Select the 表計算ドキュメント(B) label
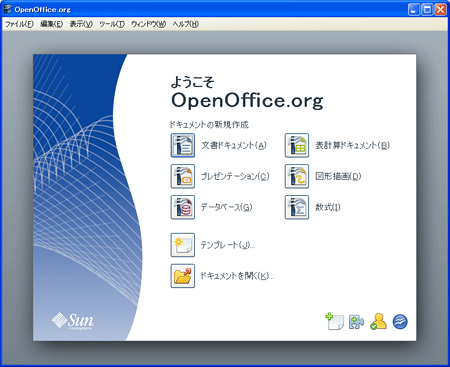 coord(352,145)
